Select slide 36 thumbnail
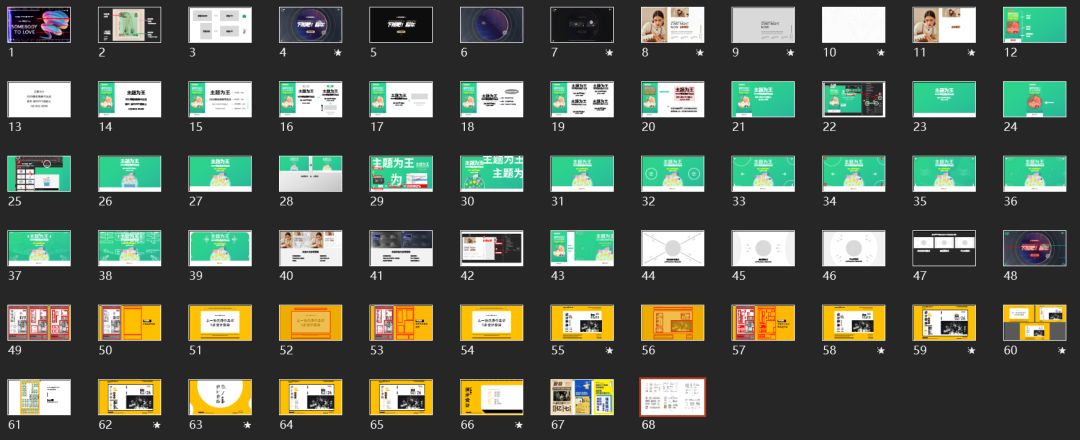This screenshot has width=1080, height=440. pos(1035,174)
